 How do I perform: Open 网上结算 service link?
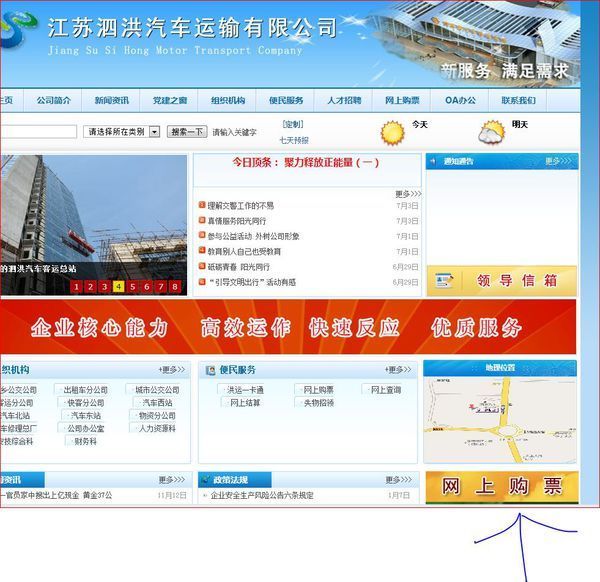click(245, 403)
